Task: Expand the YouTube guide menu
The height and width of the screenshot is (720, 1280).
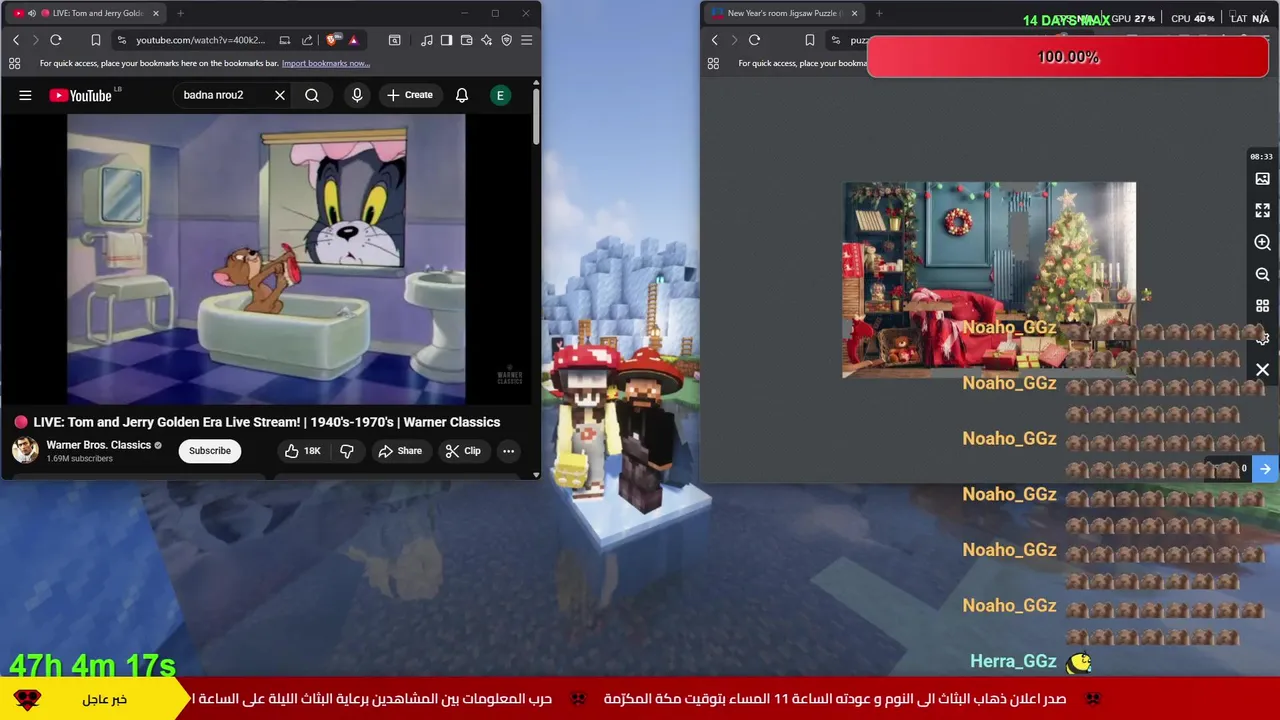Action: tap(25, 95)
